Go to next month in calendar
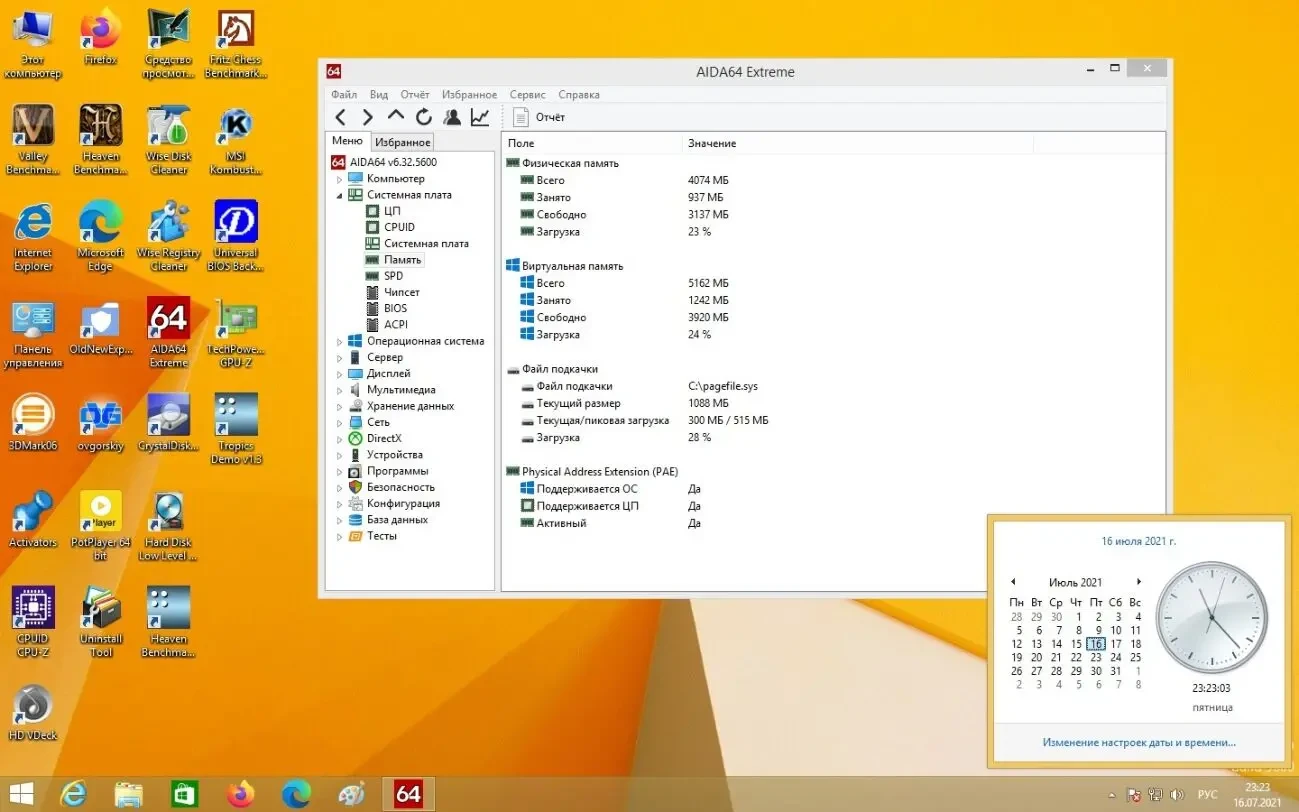Viewport: 1299px width, 812px height. 1138,582
